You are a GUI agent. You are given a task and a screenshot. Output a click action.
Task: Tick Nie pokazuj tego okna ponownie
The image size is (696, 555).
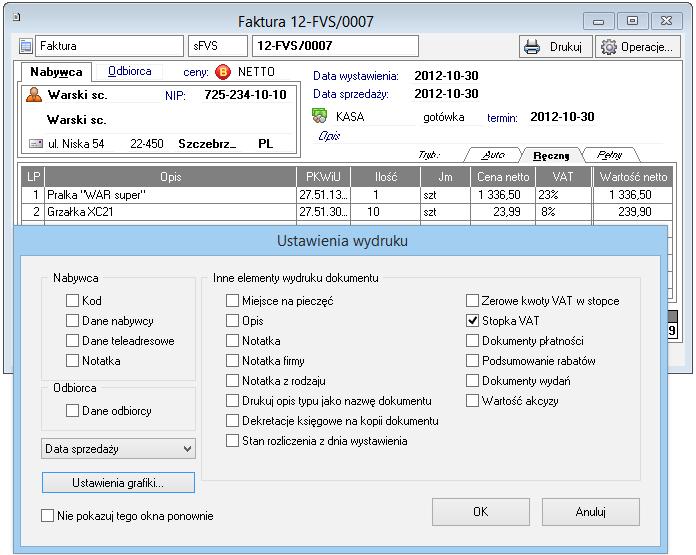tap(47, 515)
